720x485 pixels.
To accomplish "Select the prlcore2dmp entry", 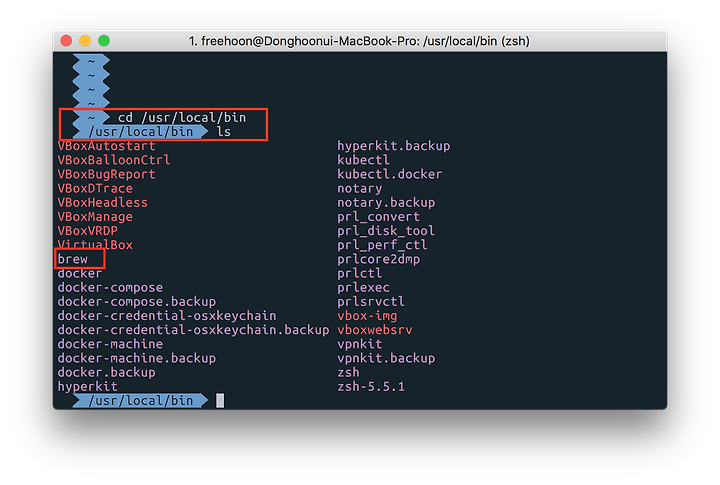I will pos(378,259).
